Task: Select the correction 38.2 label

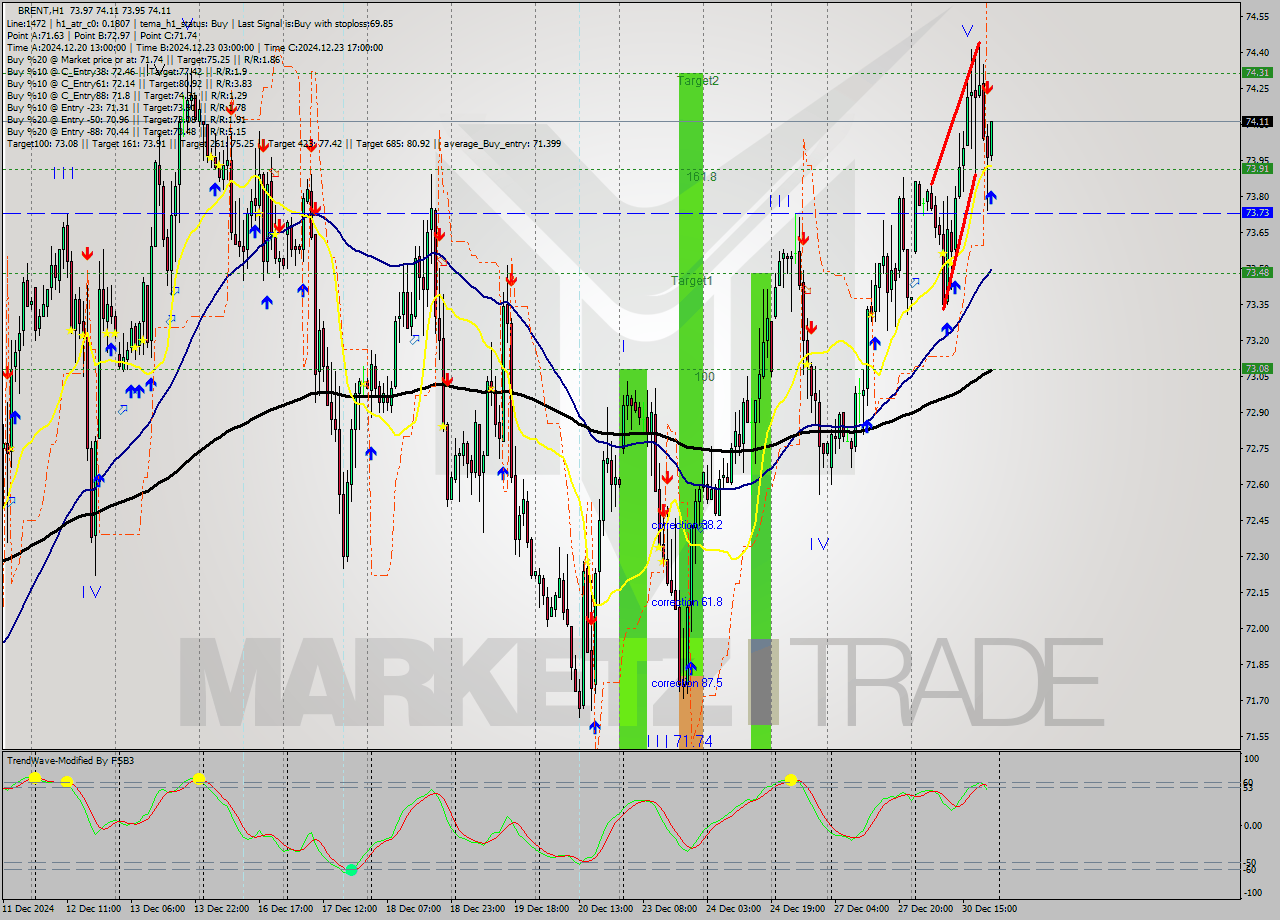Action: pos(686,525)
